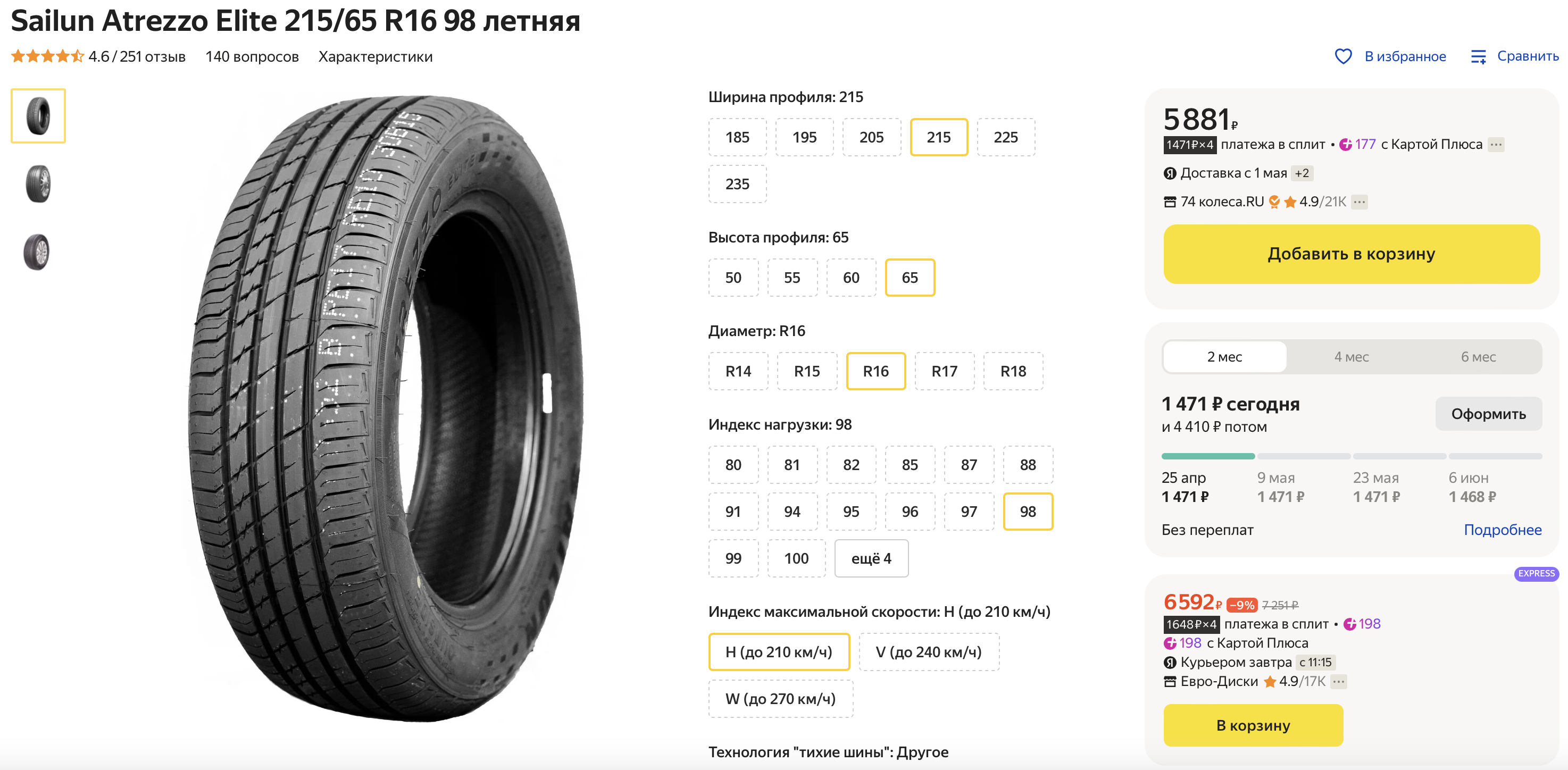This screenshot has width=1568, height=770.
Task: Click the heart favorites icon
Action: tap(1343, 56)
